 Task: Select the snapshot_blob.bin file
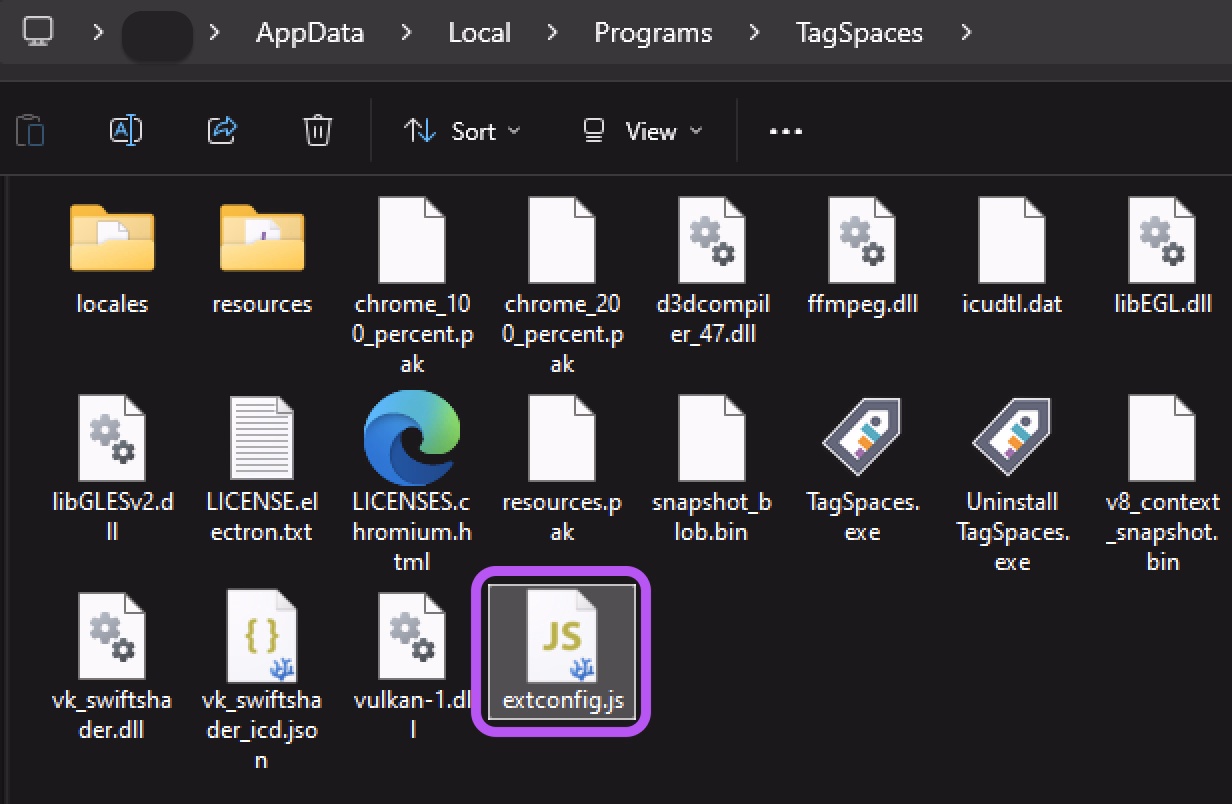tap(712, 438)
